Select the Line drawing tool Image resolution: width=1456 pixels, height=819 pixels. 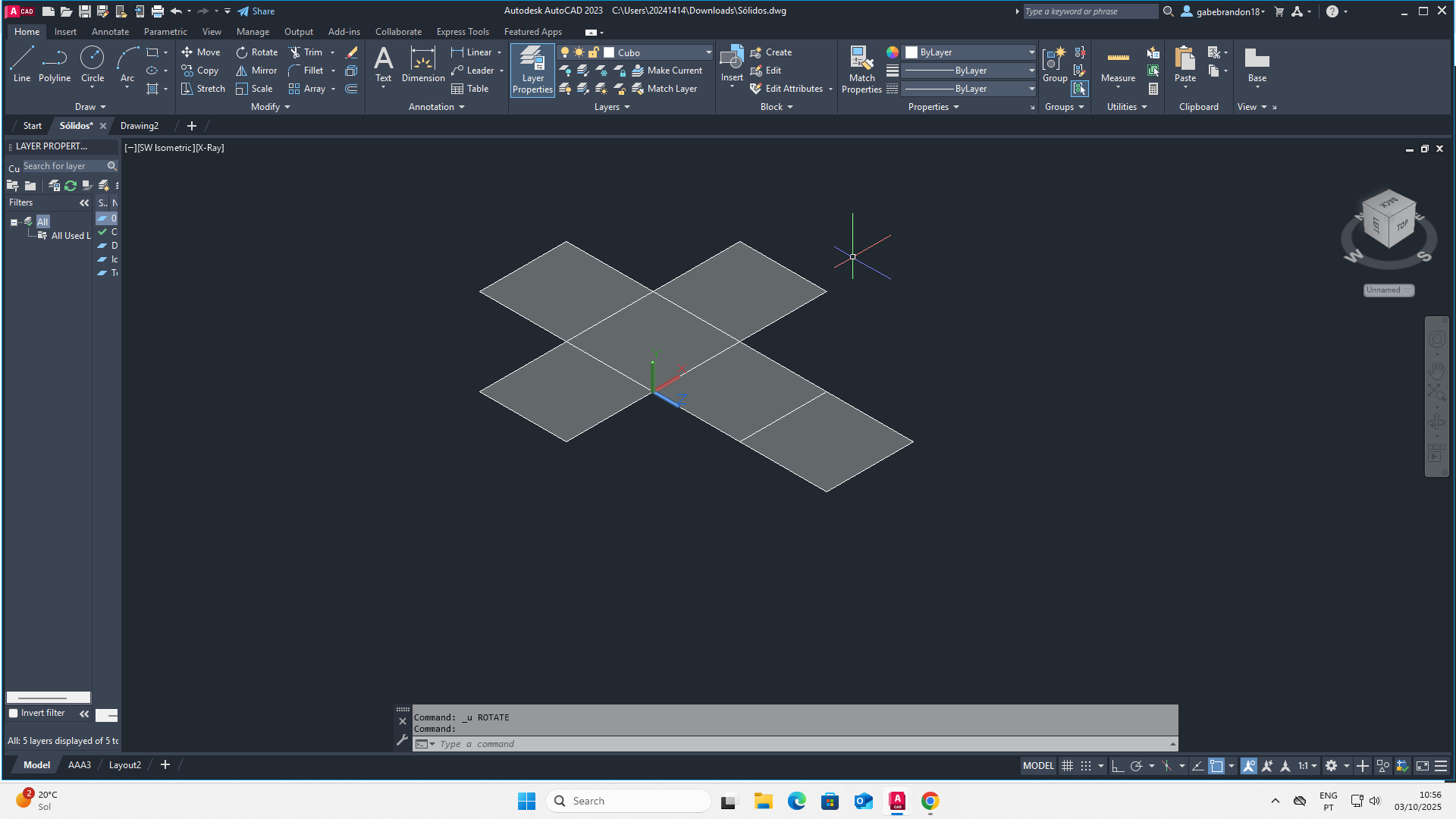pos(21,65)
